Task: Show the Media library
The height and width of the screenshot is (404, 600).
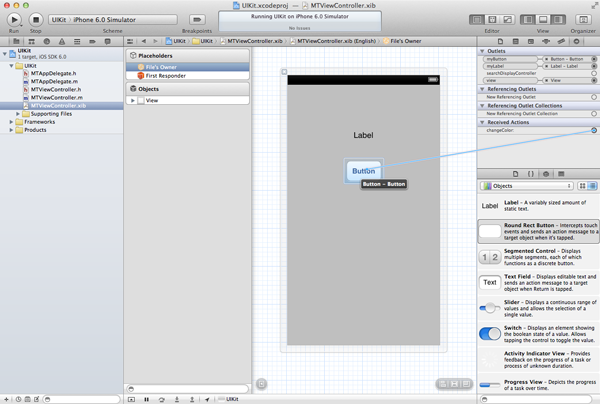Action: (x=561, y=174)
